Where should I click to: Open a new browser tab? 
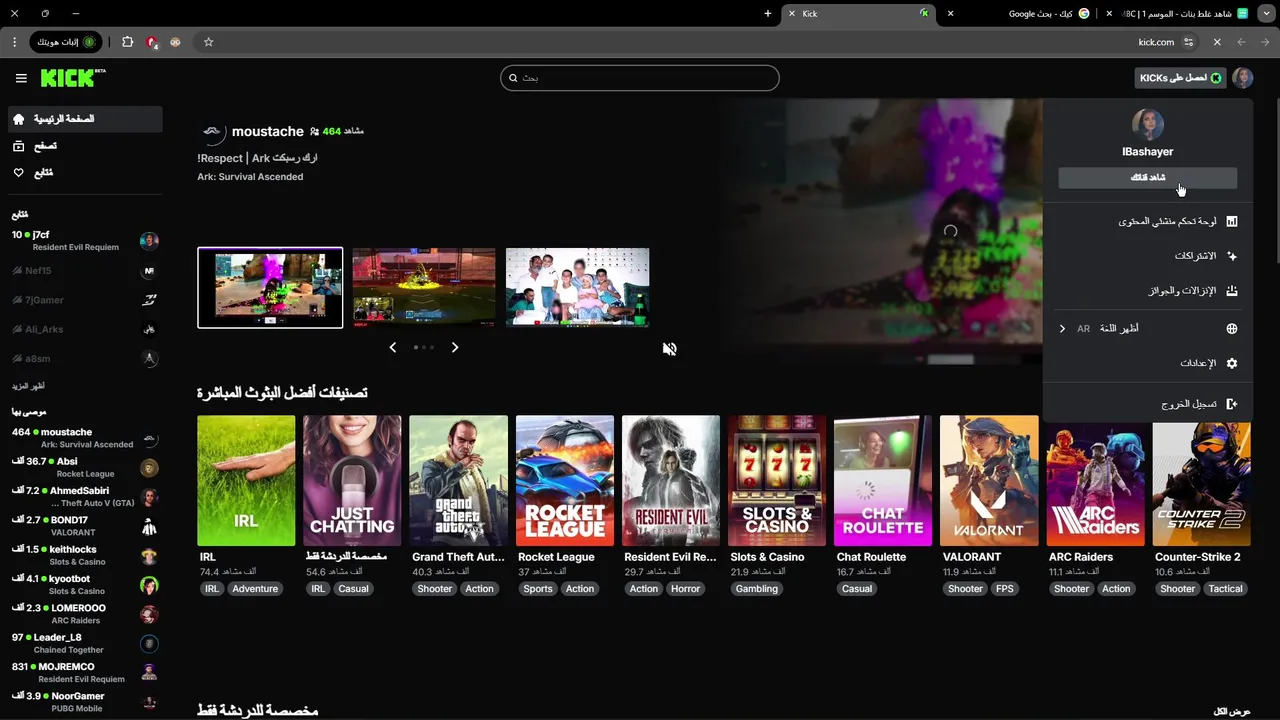tap(768, 13)
